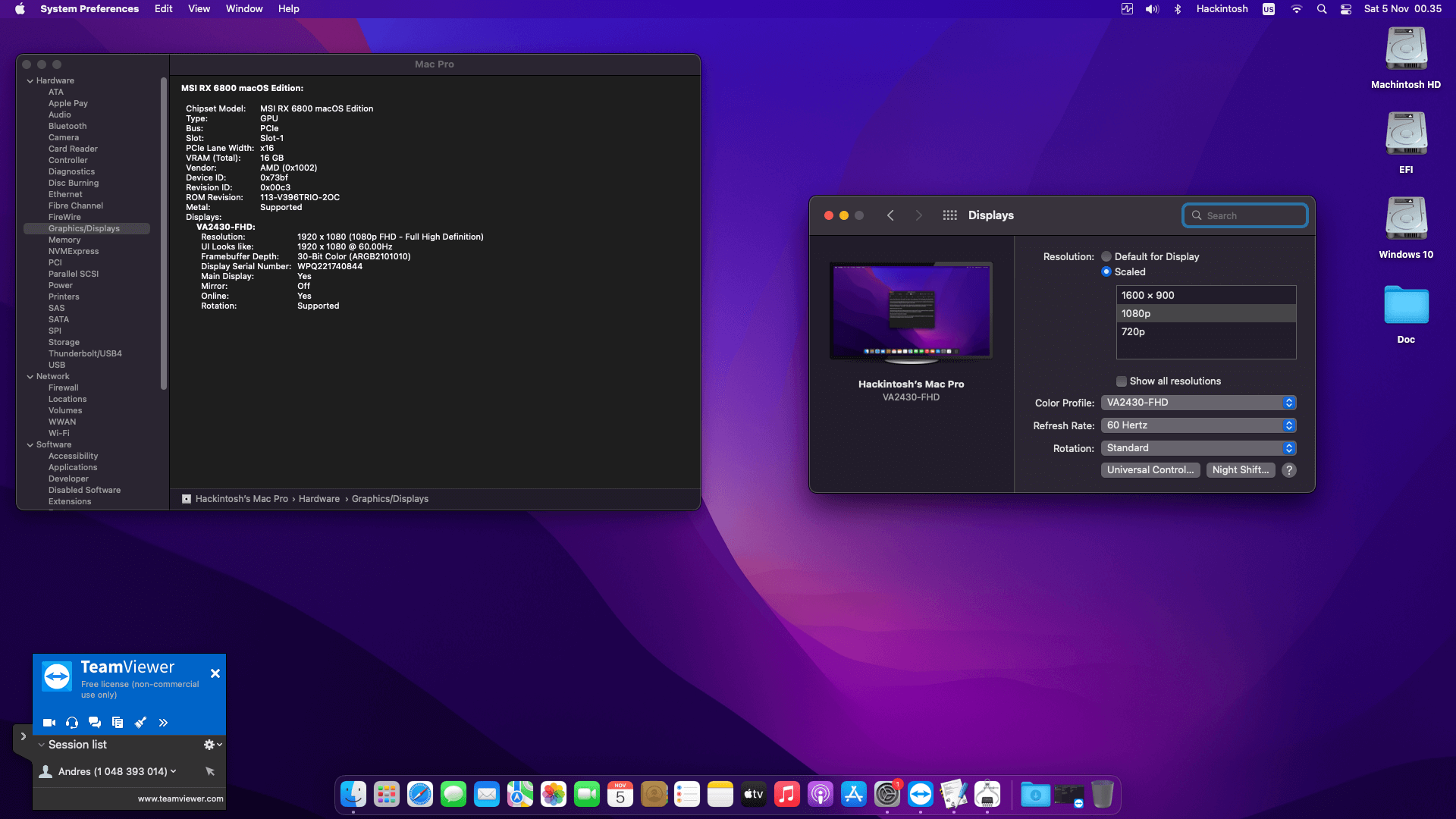Collapse the Software tree section
The height and width of the screenshot is (819, 1456).
click(30, 444)
